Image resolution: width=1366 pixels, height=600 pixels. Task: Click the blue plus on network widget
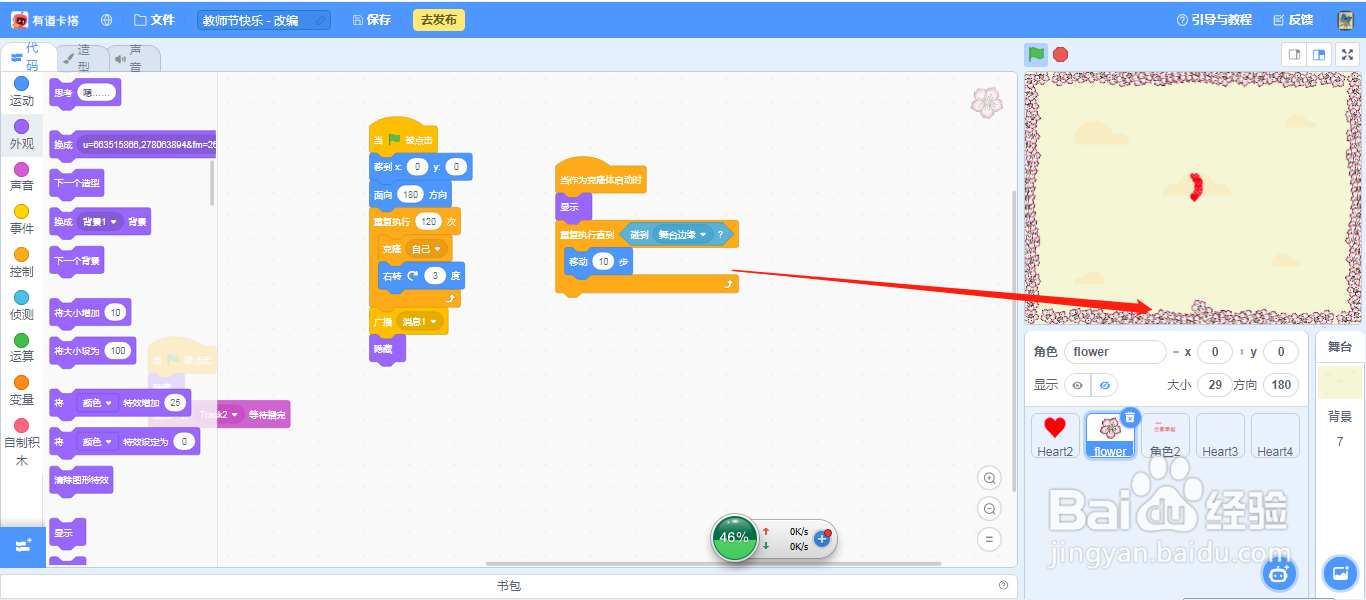click(x=823, y=538)
